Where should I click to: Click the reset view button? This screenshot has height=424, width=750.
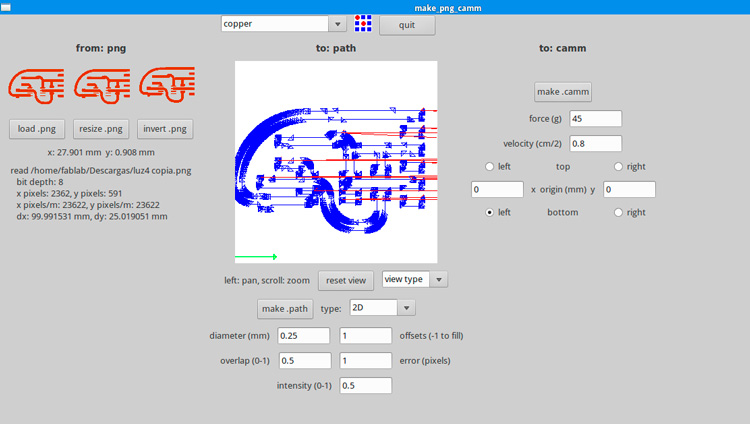point(346,280)
